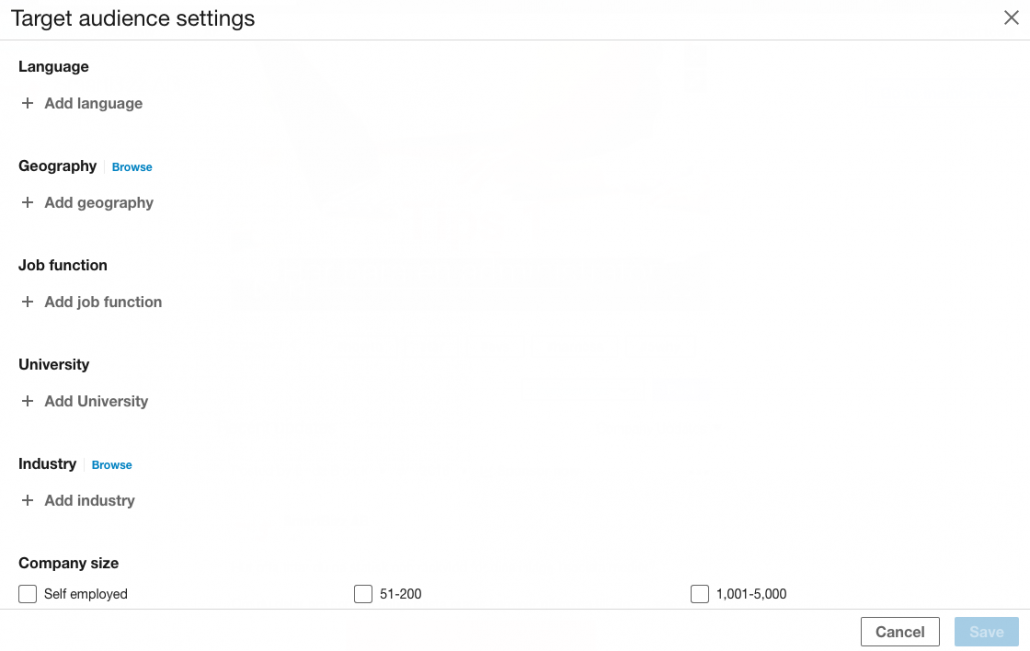
Task: Open the Add industry selector
Action: click(x=89, y=500)
